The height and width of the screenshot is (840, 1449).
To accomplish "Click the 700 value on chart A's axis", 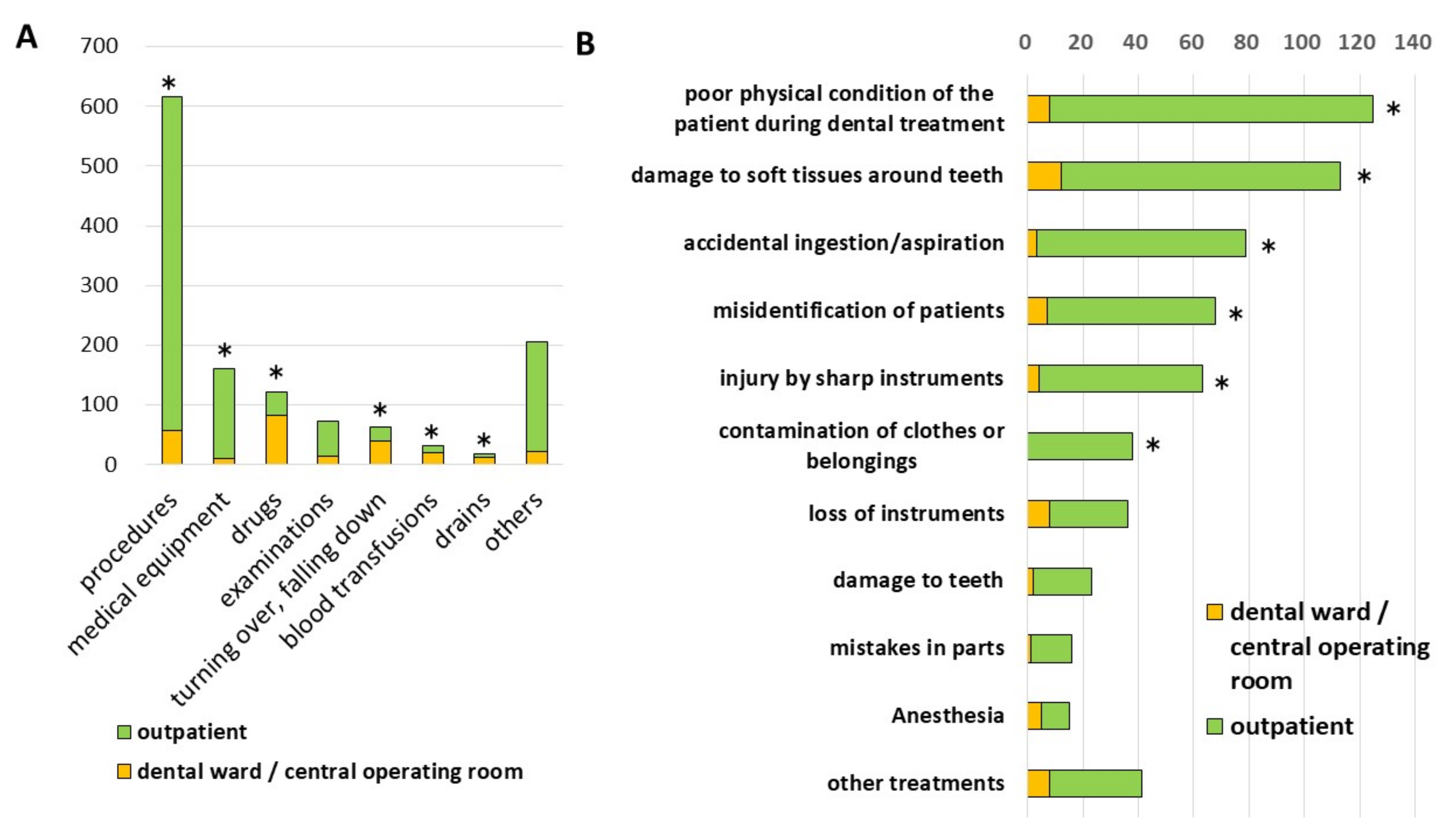I will [x=99, y=46].
